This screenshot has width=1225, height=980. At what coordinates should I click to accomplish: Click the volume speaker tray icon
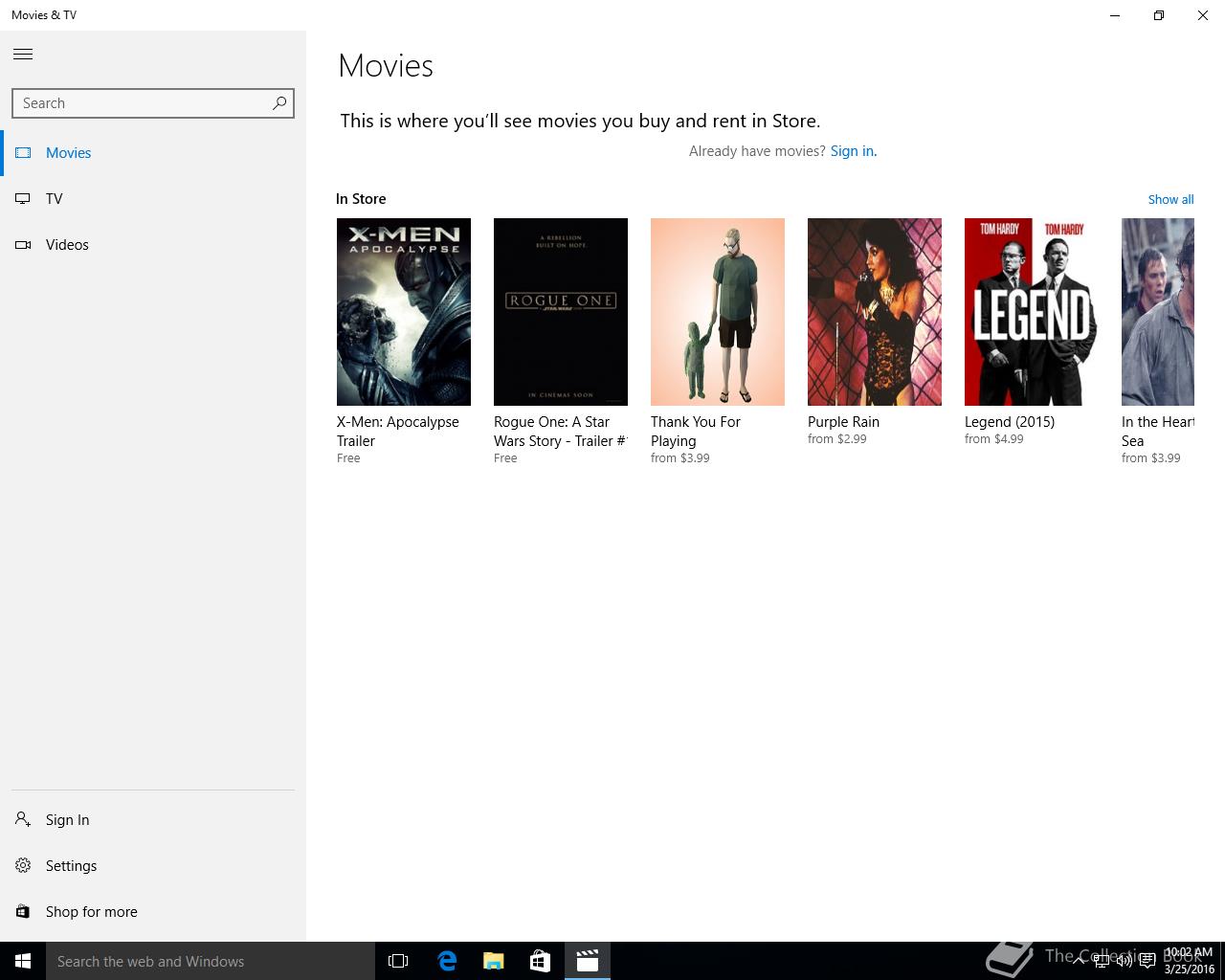click(1125, 961)
